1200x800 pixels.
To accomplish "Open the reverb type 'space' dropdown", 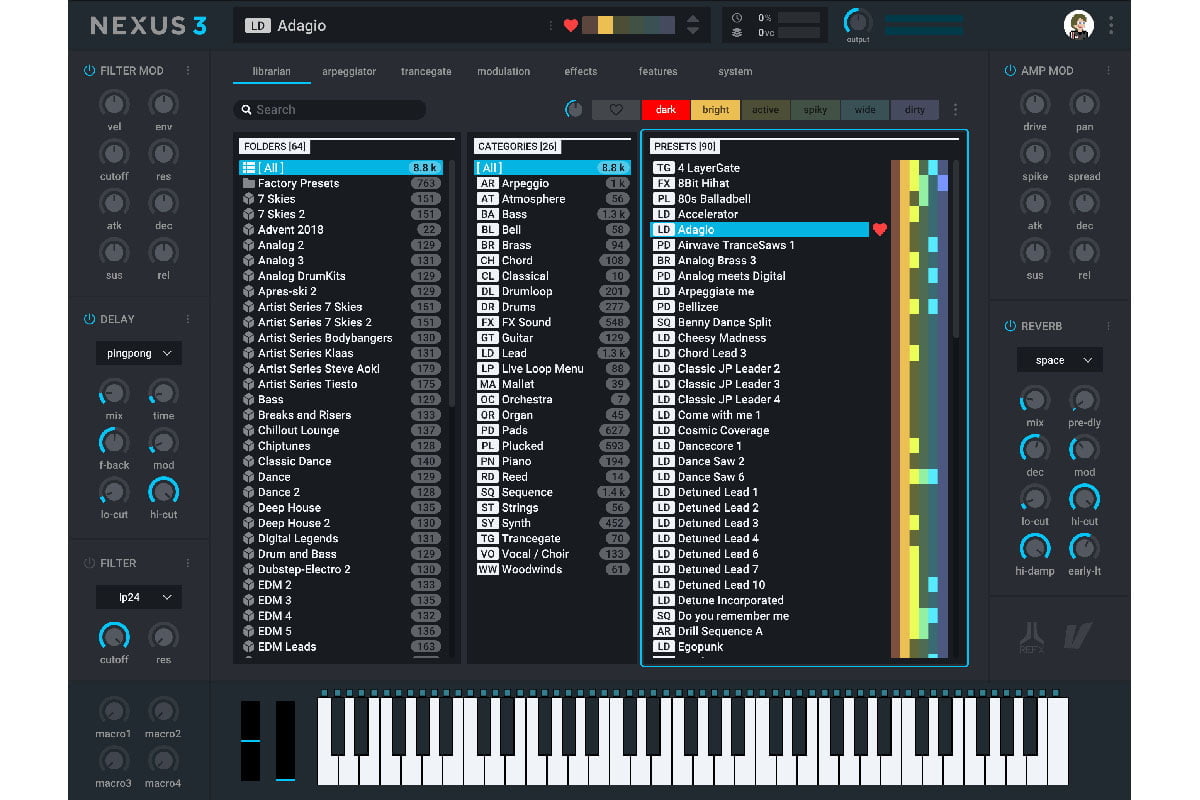I will 1060,360.
